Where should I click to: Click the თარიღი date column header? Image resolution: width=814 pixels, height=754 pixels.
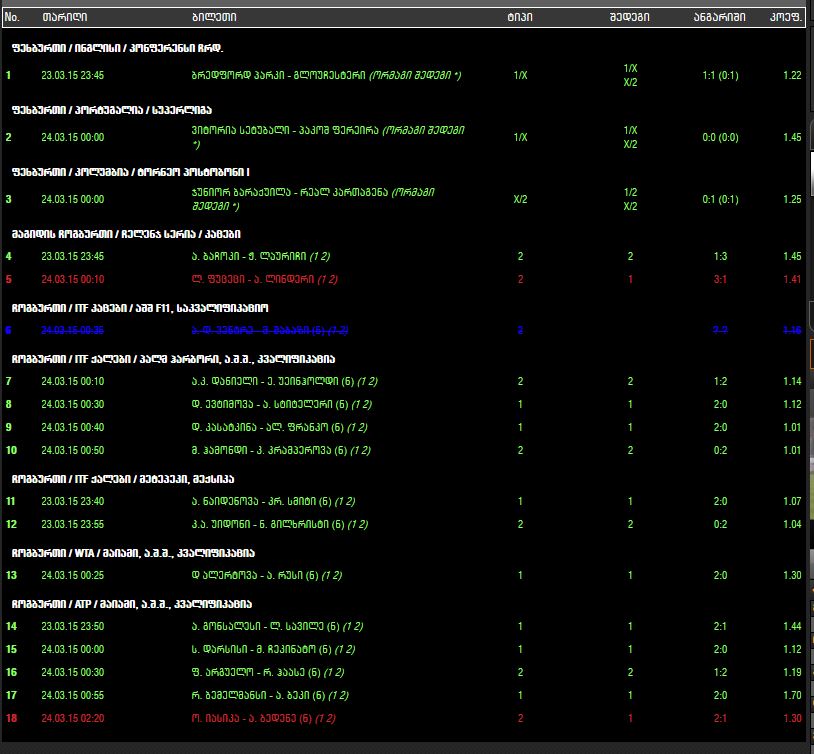click(64, 18)
